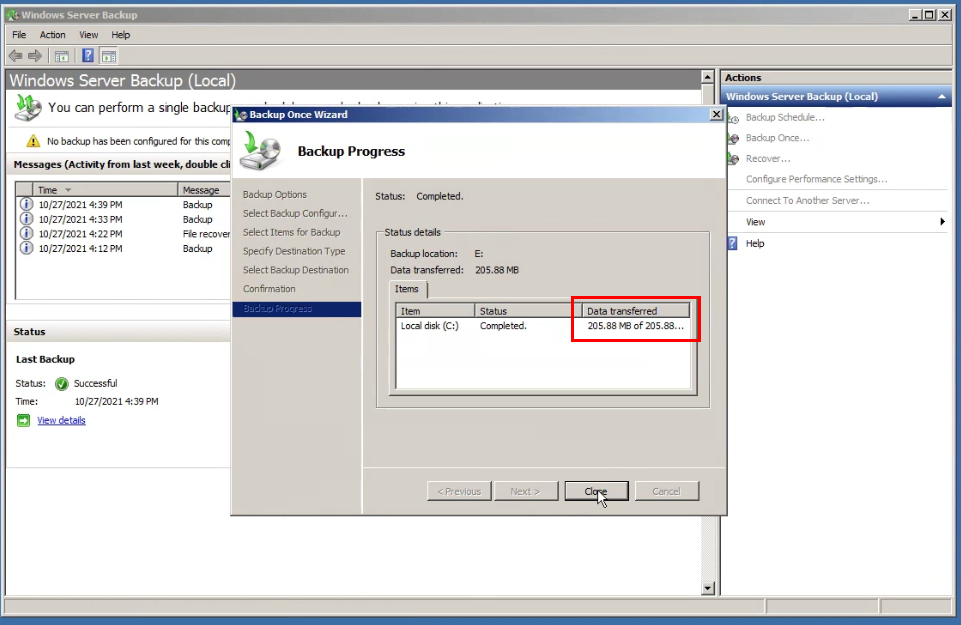This screenshot has height=625, width=961.
Task: Click the Backup Progress disk header icon
Action: 260,151
